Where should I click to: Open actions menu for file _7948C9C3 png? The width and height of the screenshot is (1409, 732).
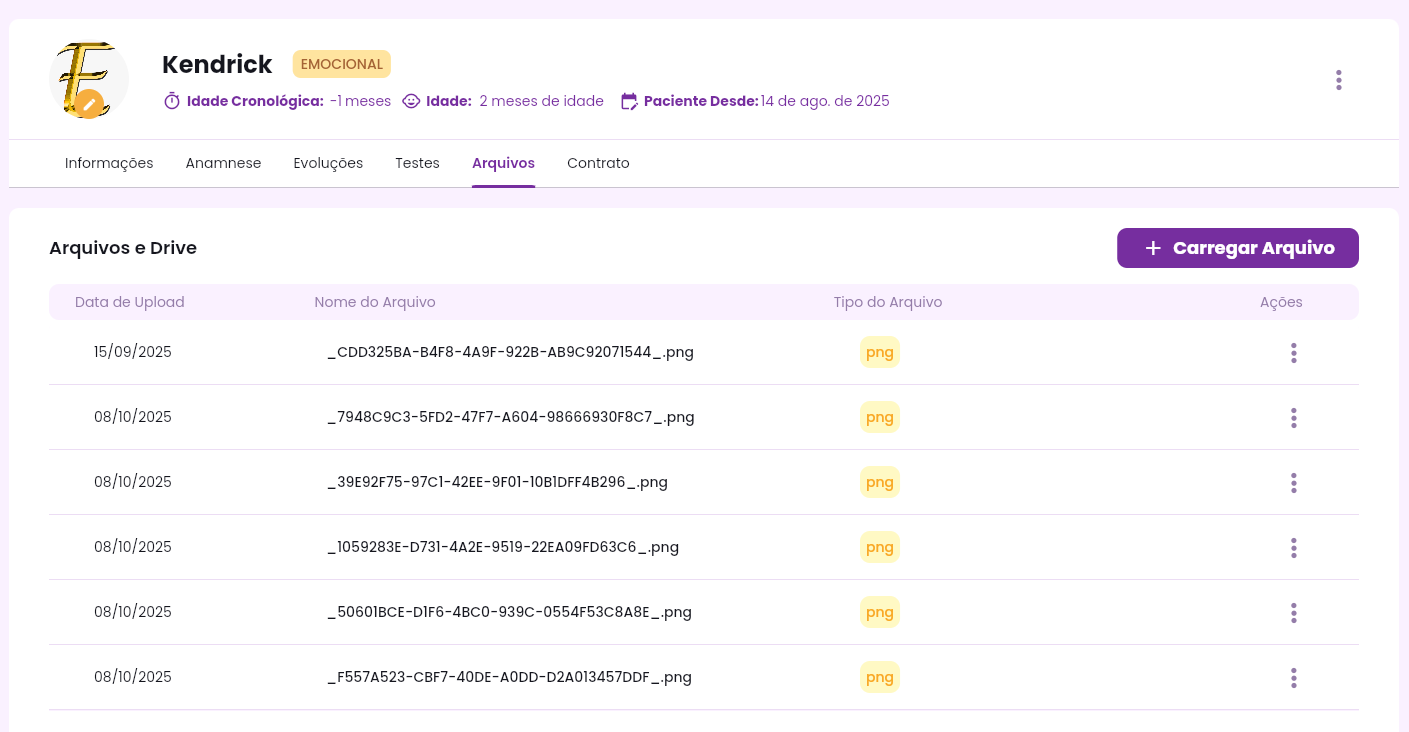pyautogui.click(x=1293, y=418)
